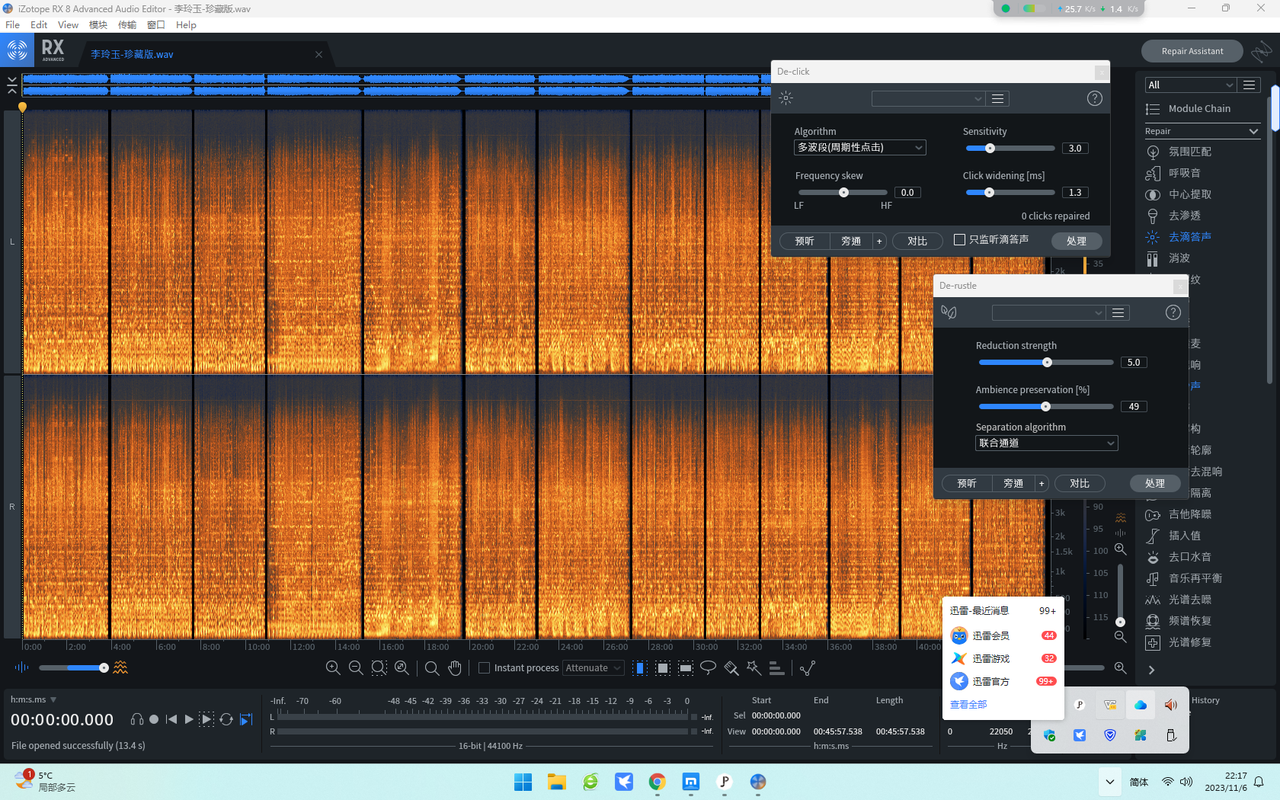Check 只监听滴答声 in De-click
The image size is (1280, 800).
(959, 240)
